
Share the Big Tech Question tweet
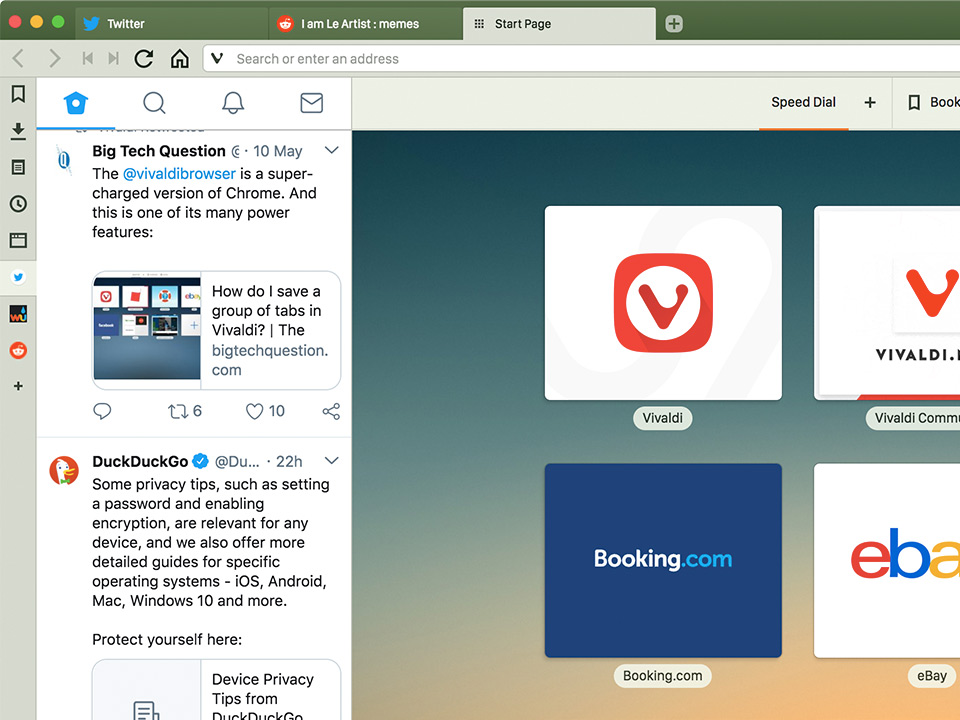331,411
